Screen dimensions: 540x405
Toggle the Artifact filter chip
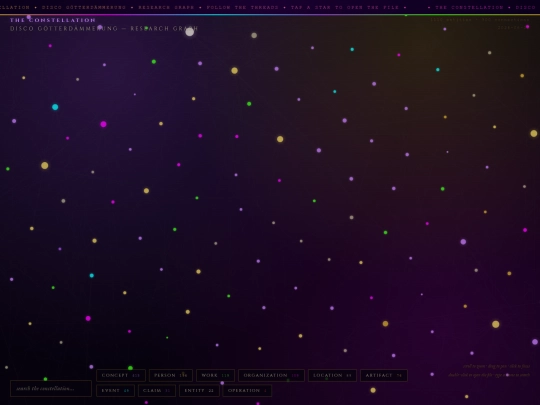point(384,375)
